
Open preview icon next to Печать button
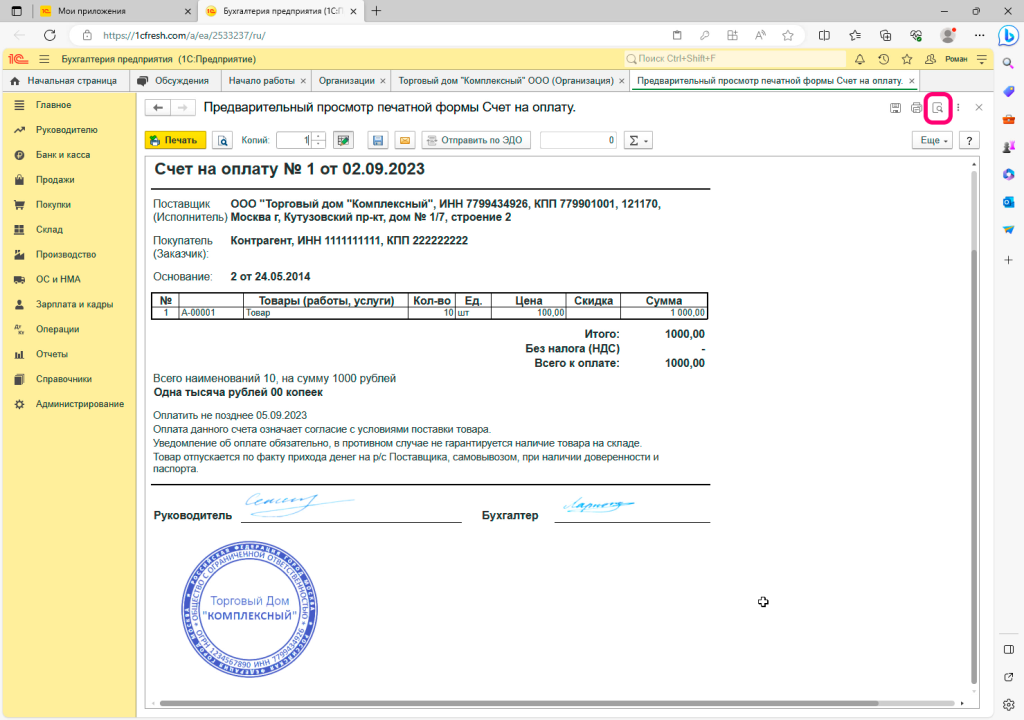[223, 140]
